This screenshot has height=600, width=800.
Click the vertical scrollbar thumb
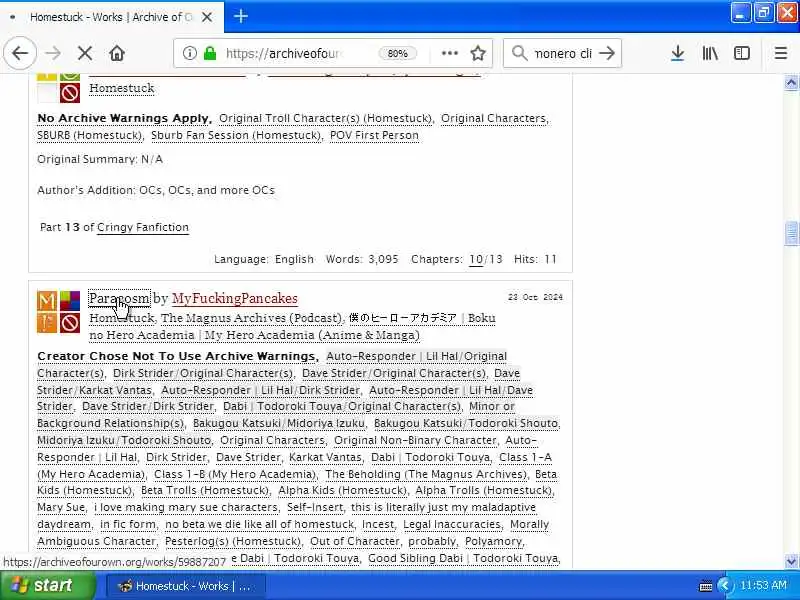[x=791, y=234]
